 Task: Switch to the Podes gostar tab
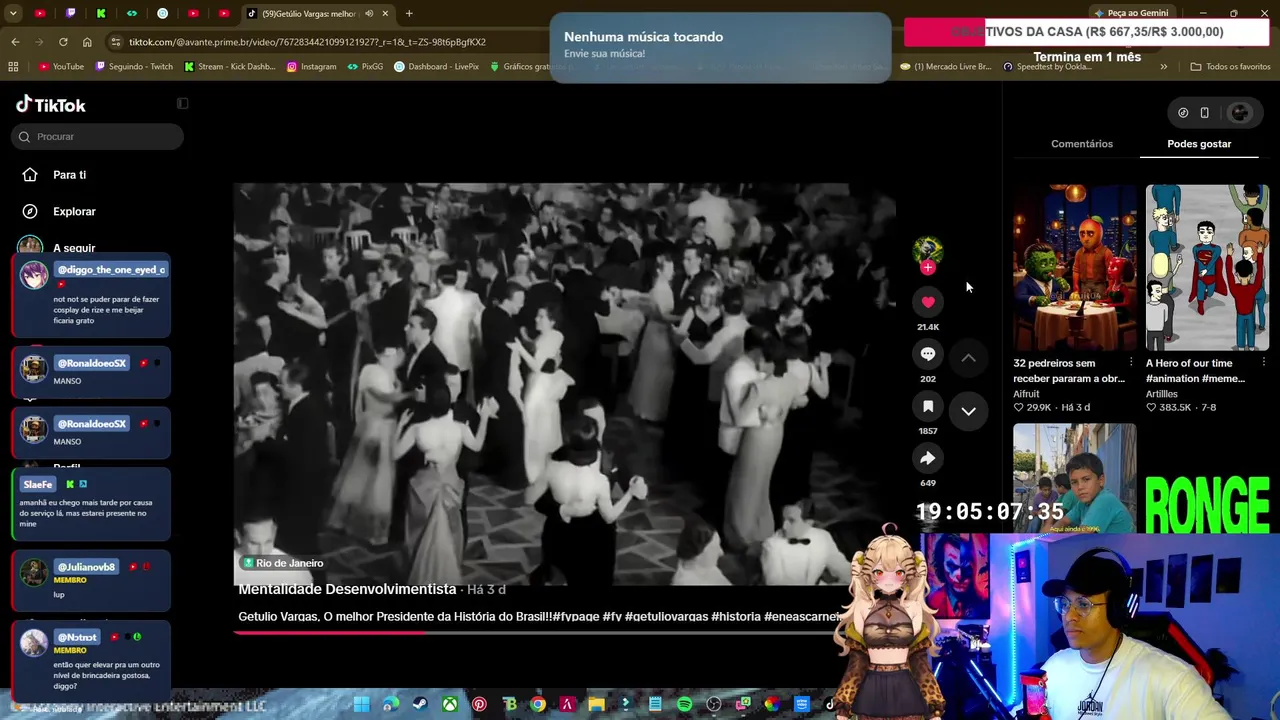tap(1199, 144)
